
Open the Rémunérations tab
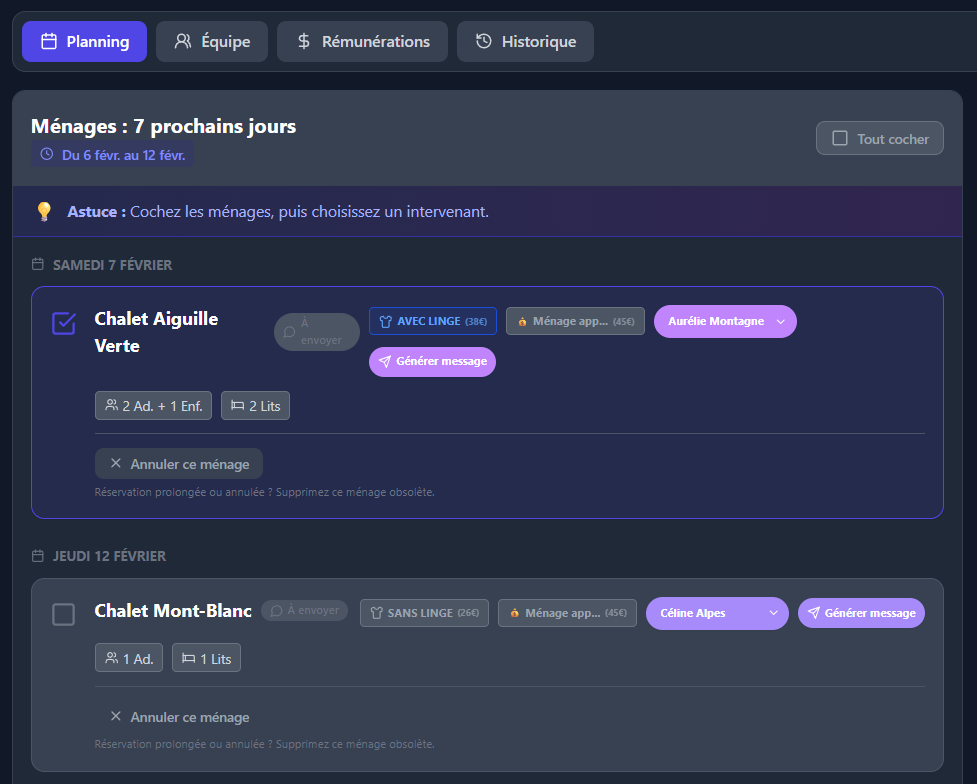[x=362, y=42]
